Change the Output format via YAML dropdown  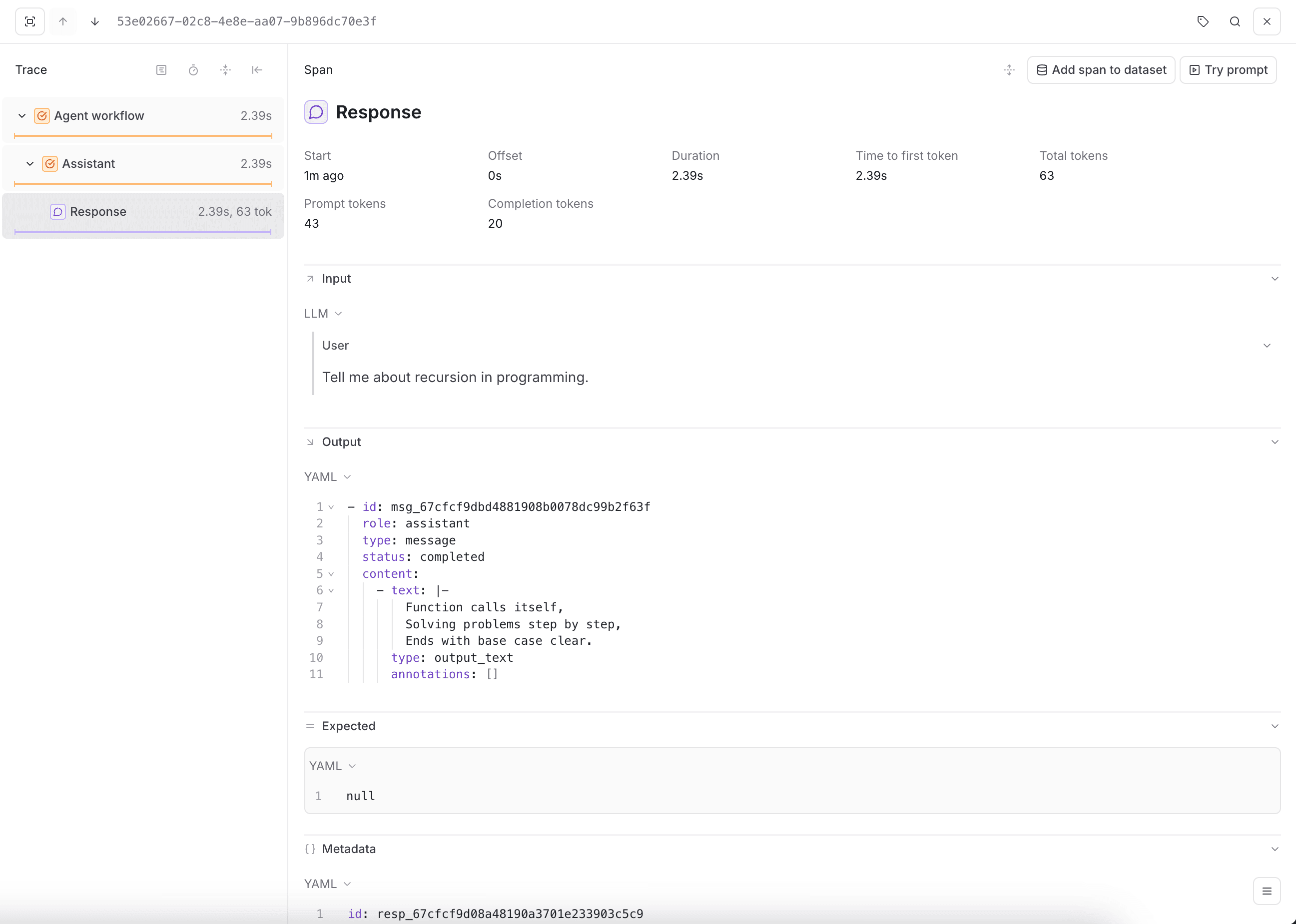(346, 477)
